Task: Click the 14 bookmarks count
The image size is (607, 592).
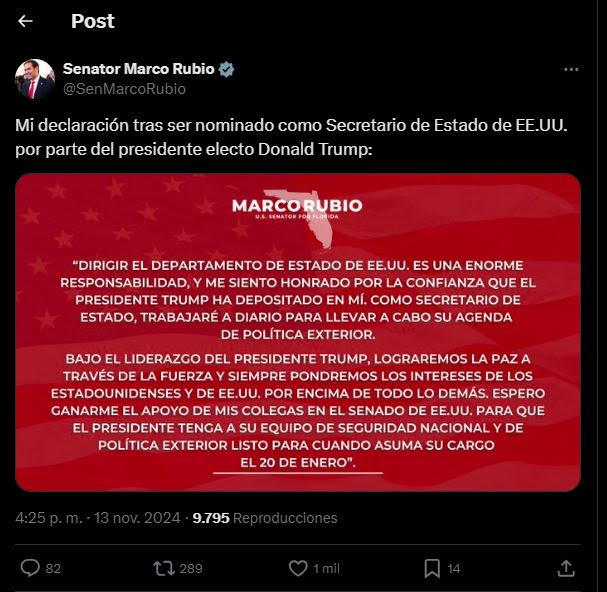Action: pos(454,568)
